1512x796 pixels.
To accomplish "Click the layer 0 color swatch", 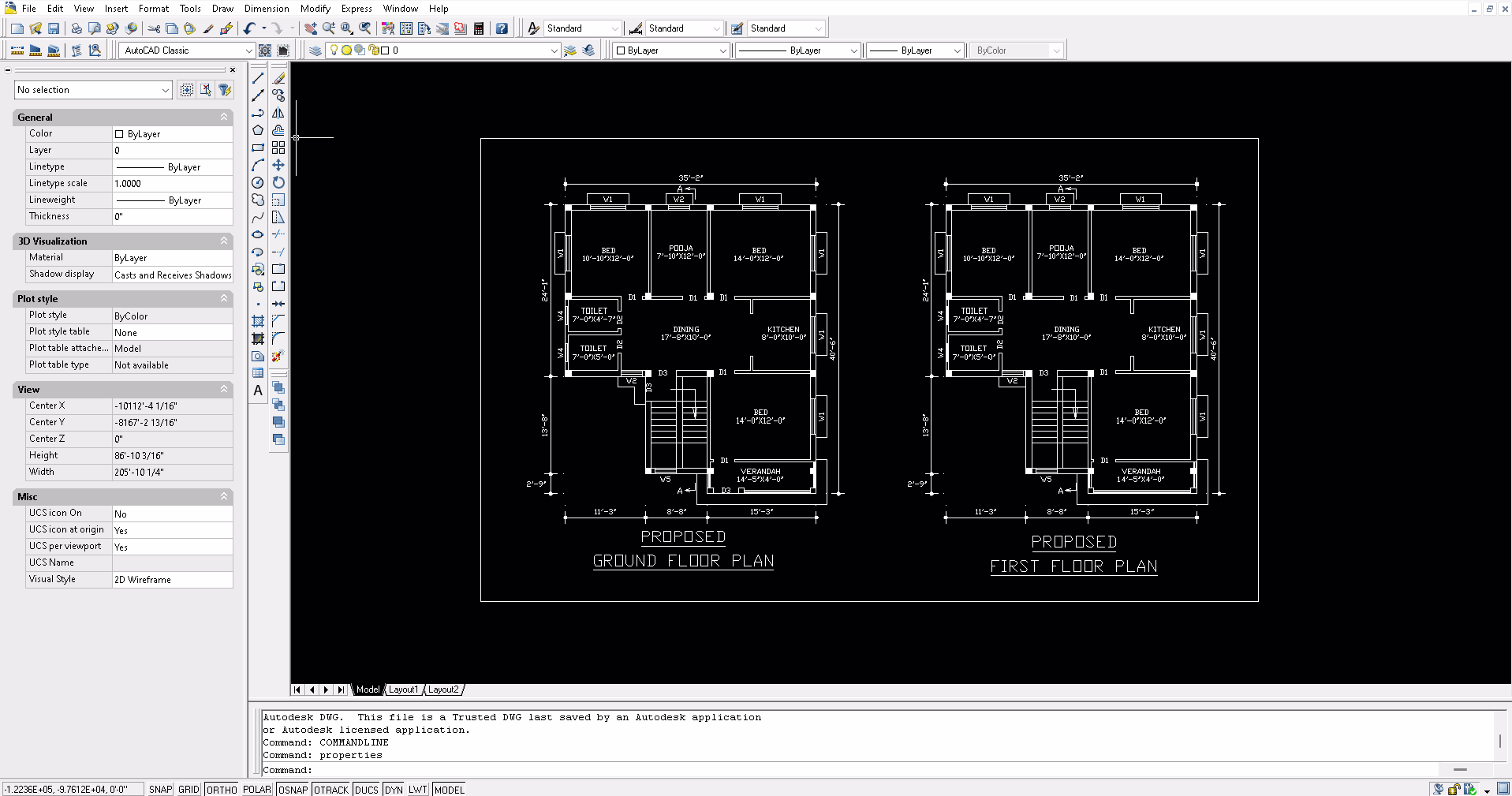I will tap(386, 50).
